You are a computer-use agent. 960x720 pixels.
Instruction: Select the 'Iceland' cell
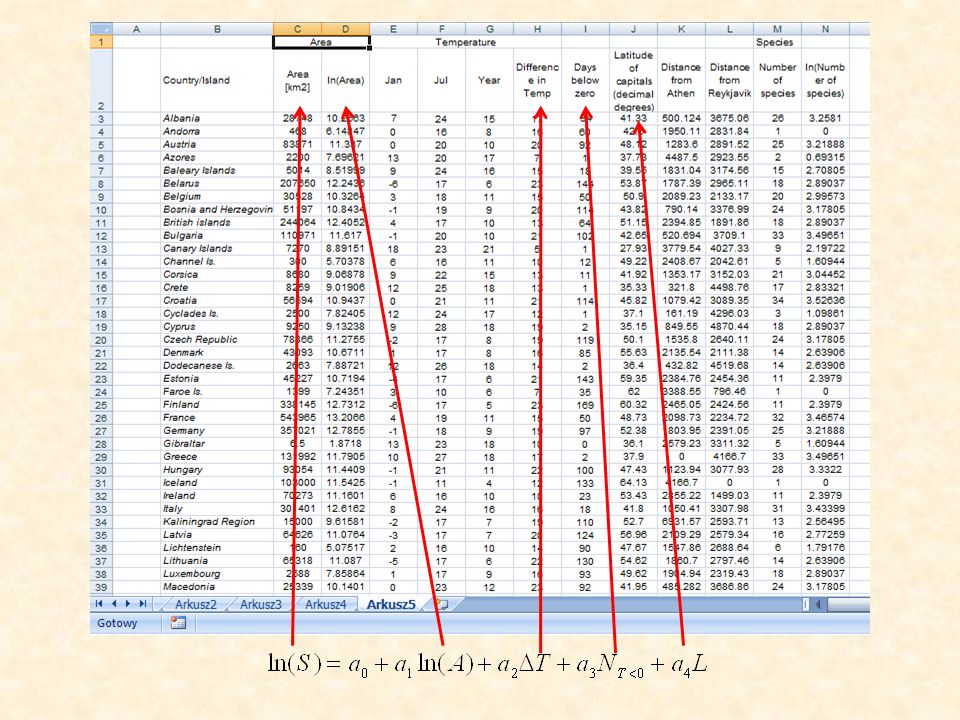coord(217,482)
